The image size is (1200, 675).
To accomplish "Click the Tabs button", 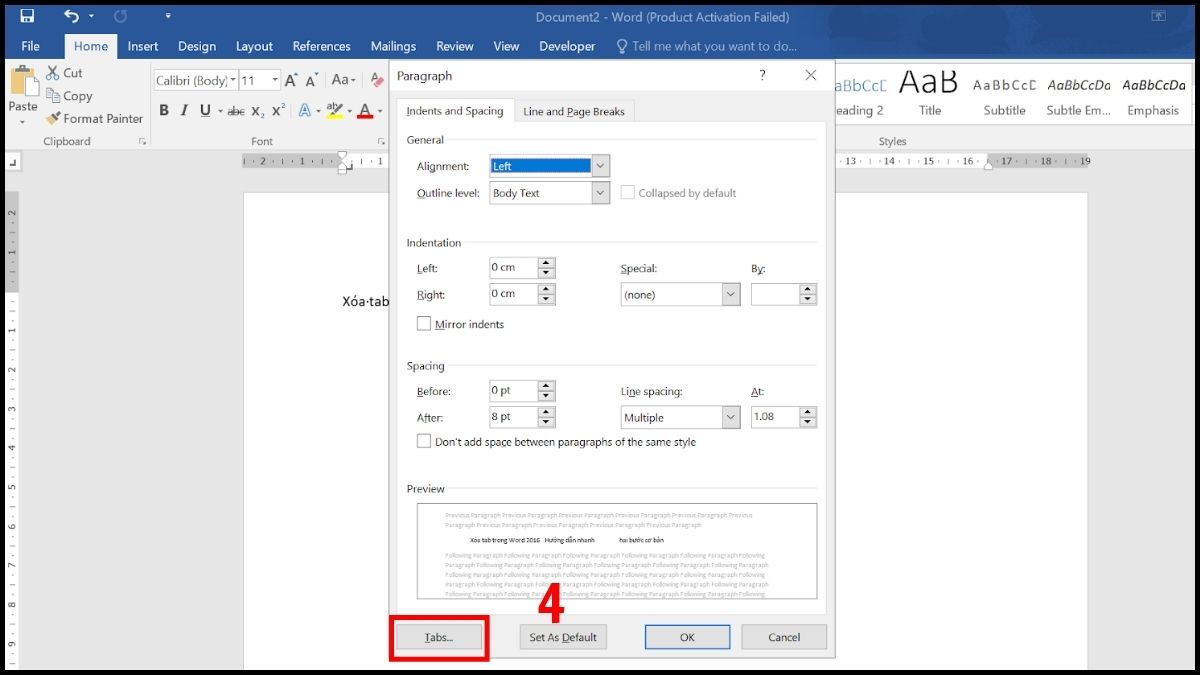I will tap(437, 637).
